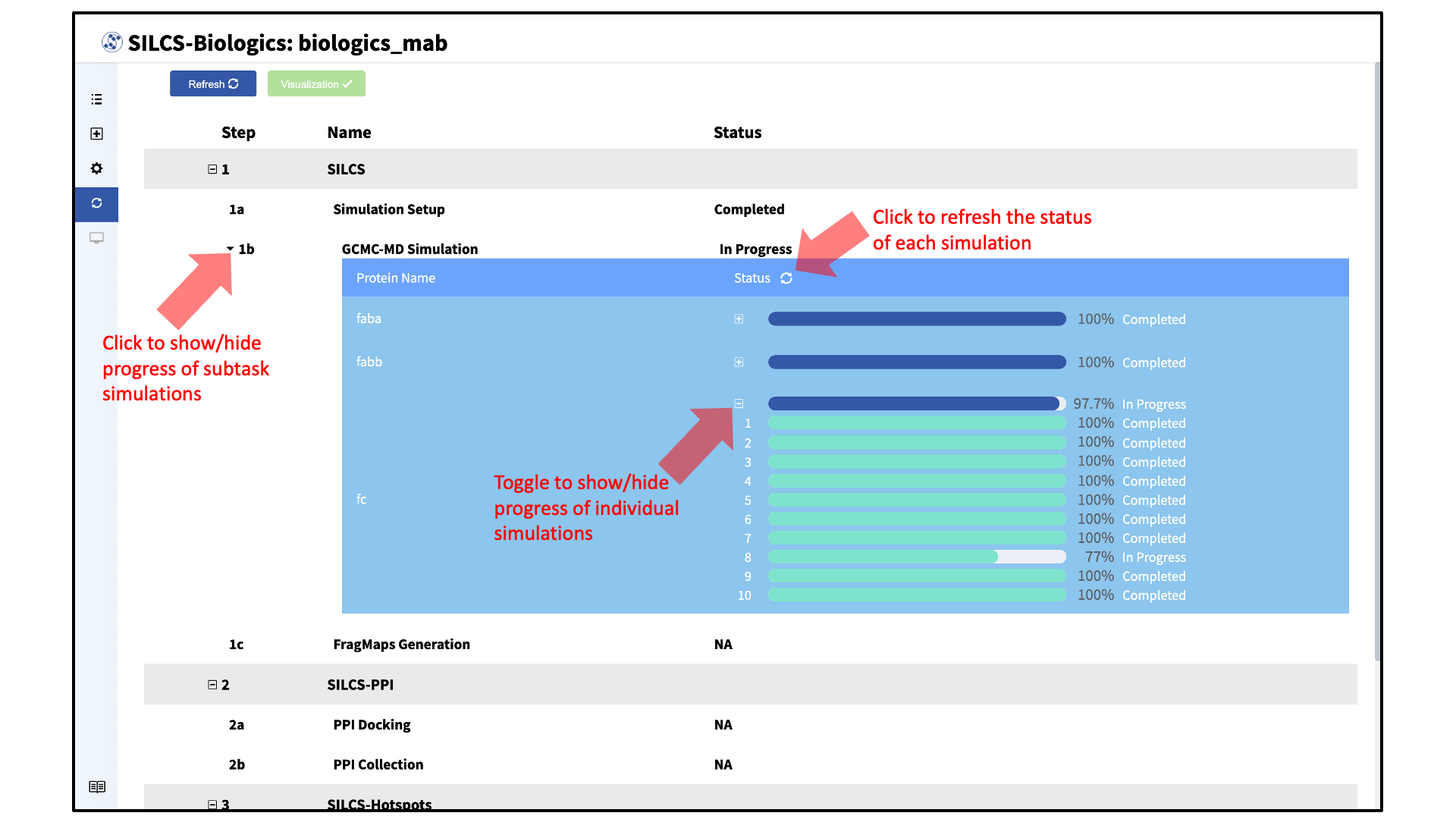This screenshot has height=819, width=1456.
Task: Click the 'SILCS' step 1 section title
Action: (346, 169)
